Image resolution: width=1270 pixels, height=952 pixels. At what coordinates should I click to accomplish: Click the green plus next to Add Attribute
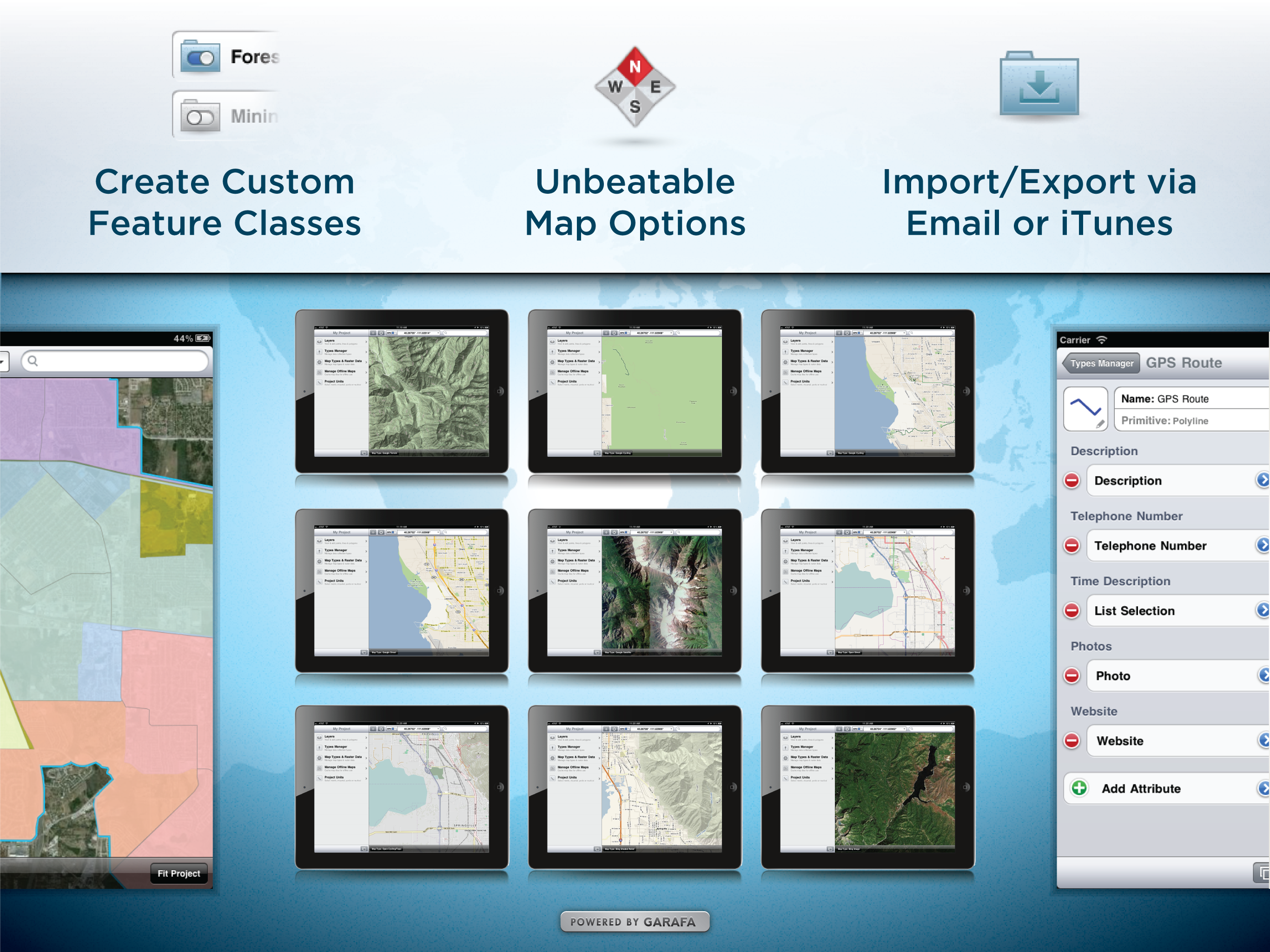click(x=1079, y=788)
